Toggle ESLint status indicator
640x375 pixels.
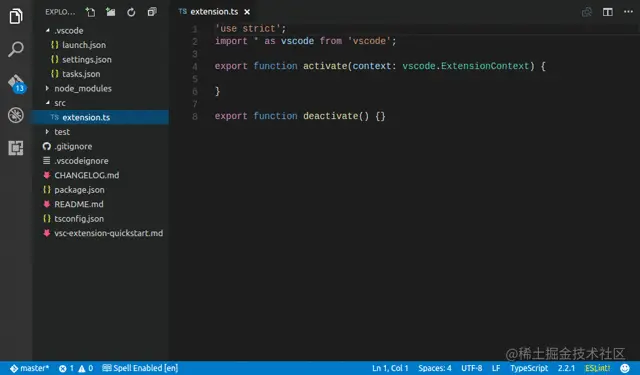[598, 368]
